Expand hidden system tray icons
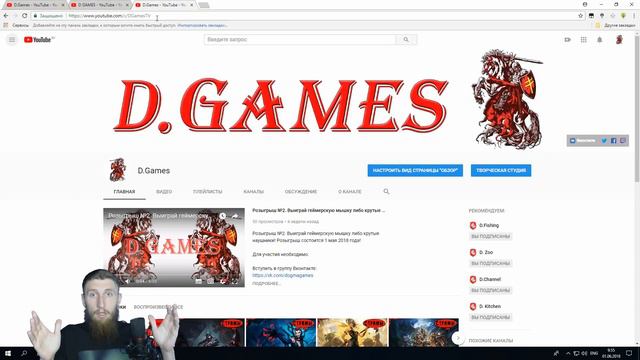 click(x=568, y=353)
